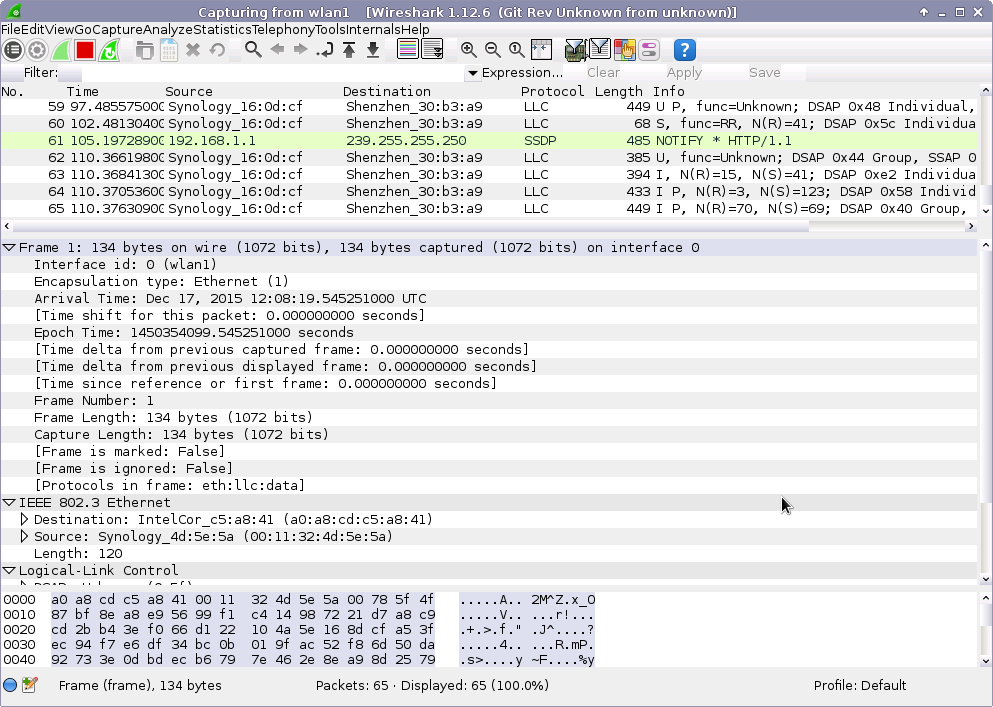Reset zoom to normal size

pyautogui.click(x=516, y=50)
